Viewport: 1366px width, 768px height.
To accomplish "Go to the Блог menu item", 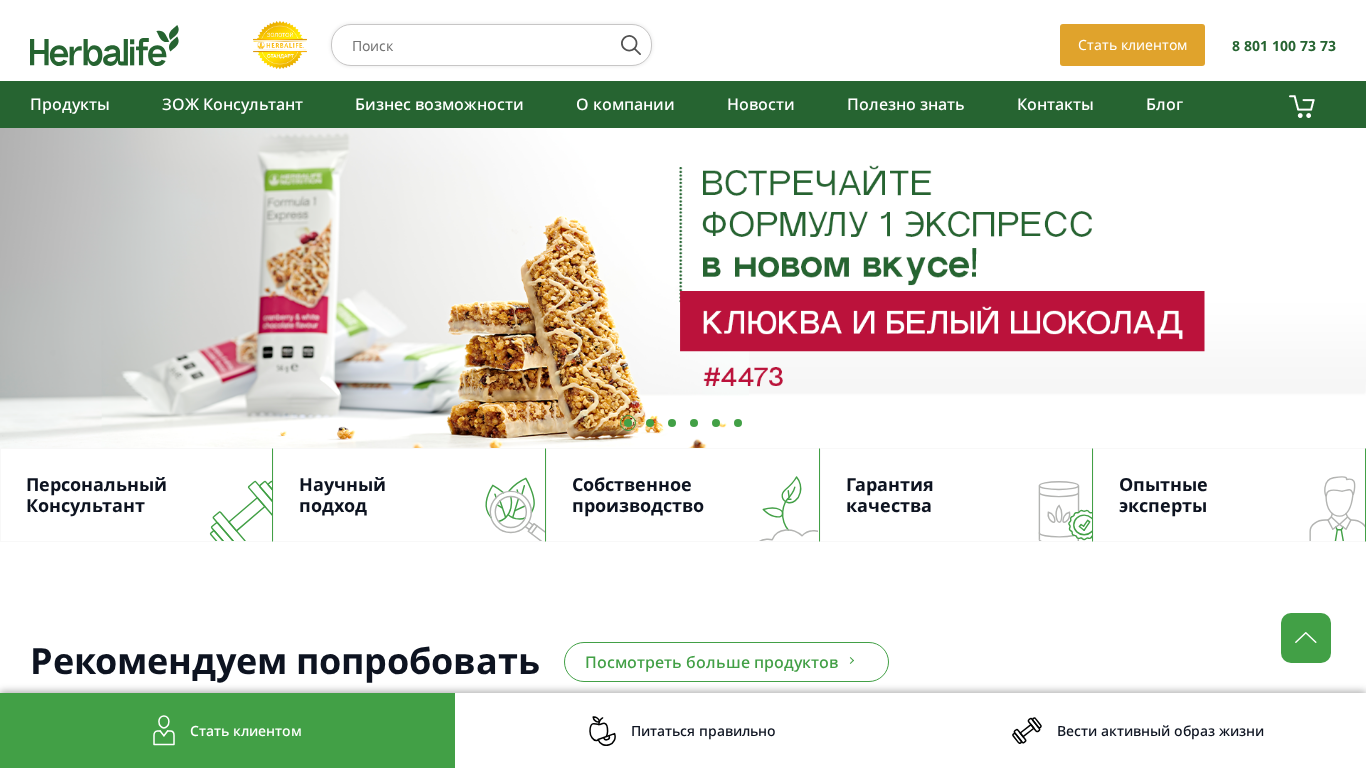I will pyautogui.click(x=1164, y=104).
